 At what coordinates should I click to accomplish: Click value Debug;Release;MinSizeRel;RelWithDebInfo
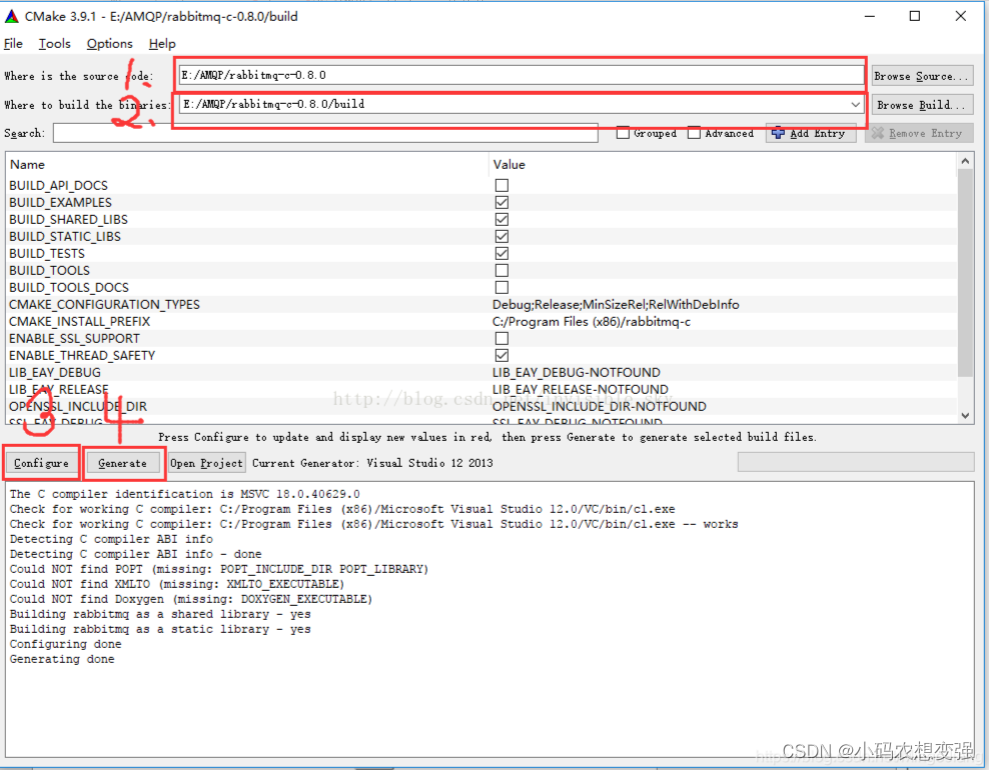tap(616, 305)
